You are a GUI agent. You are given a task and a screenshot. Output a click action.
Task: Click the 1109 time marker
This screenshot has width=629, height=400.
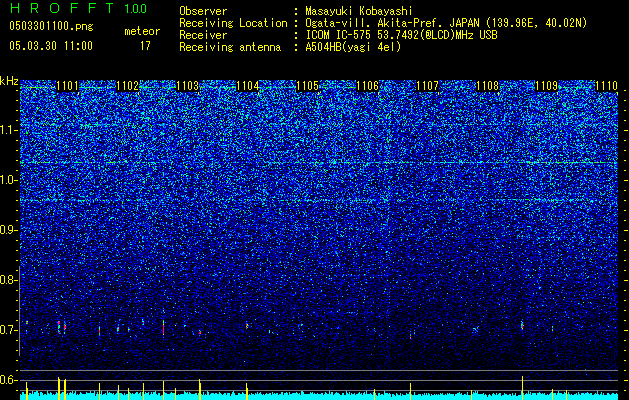click(x=547, y=86)
